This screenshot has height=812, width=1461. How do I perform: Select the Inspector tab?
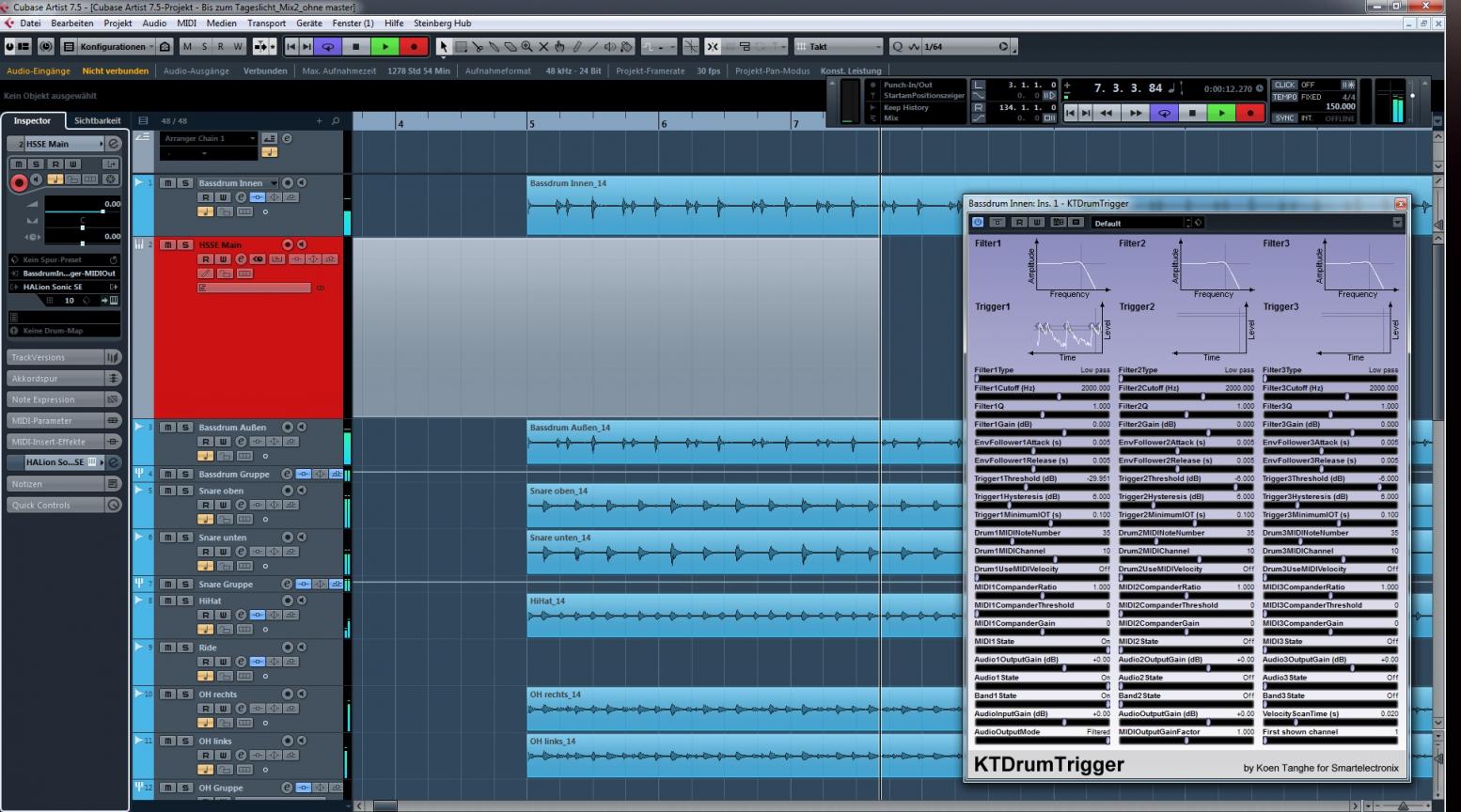32,120
